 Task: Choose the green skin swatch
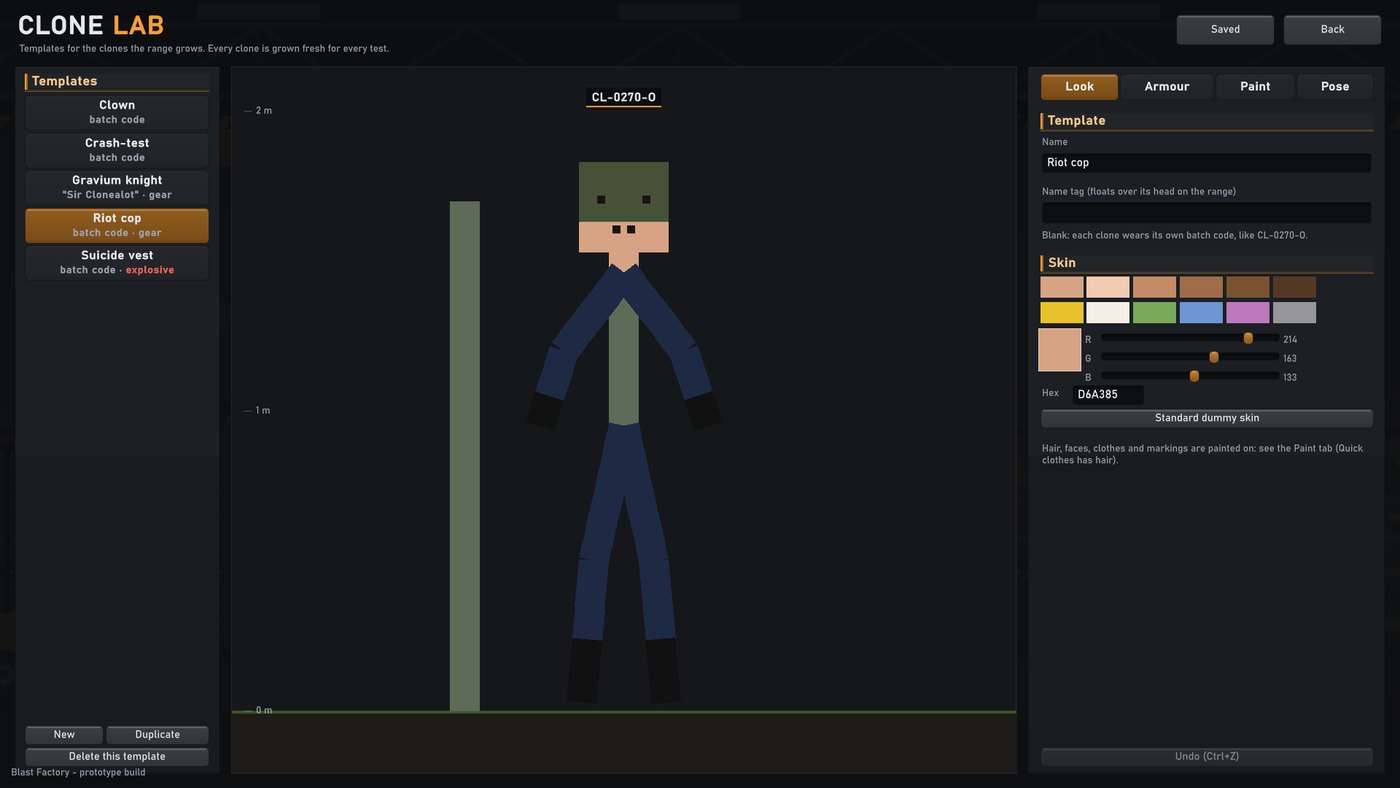(1155, 313)
